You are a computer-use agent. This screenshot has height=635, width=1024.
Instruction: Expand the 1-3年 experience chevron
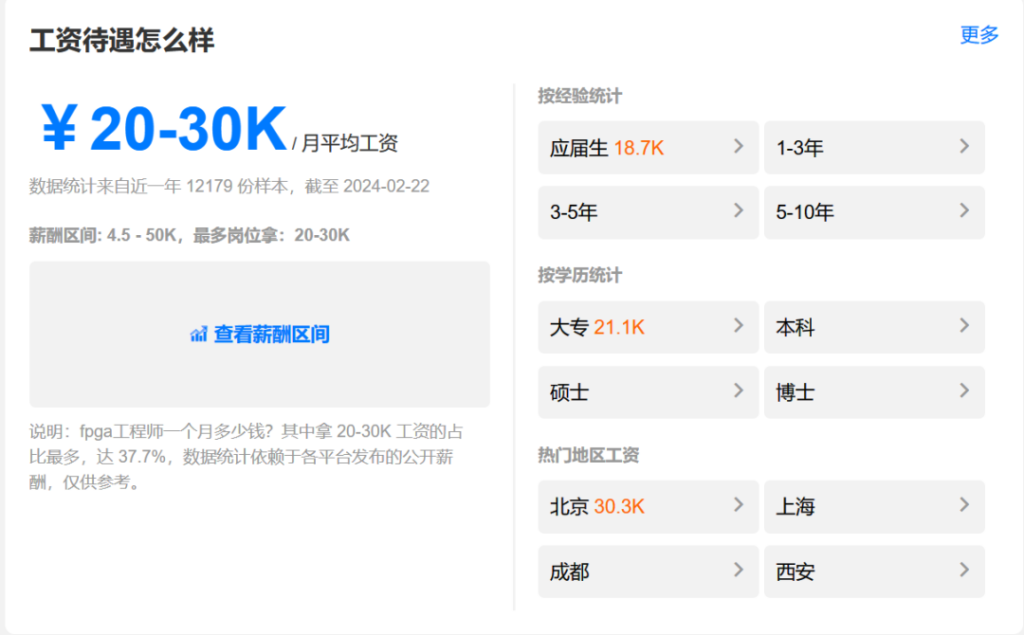pos(964,146)
